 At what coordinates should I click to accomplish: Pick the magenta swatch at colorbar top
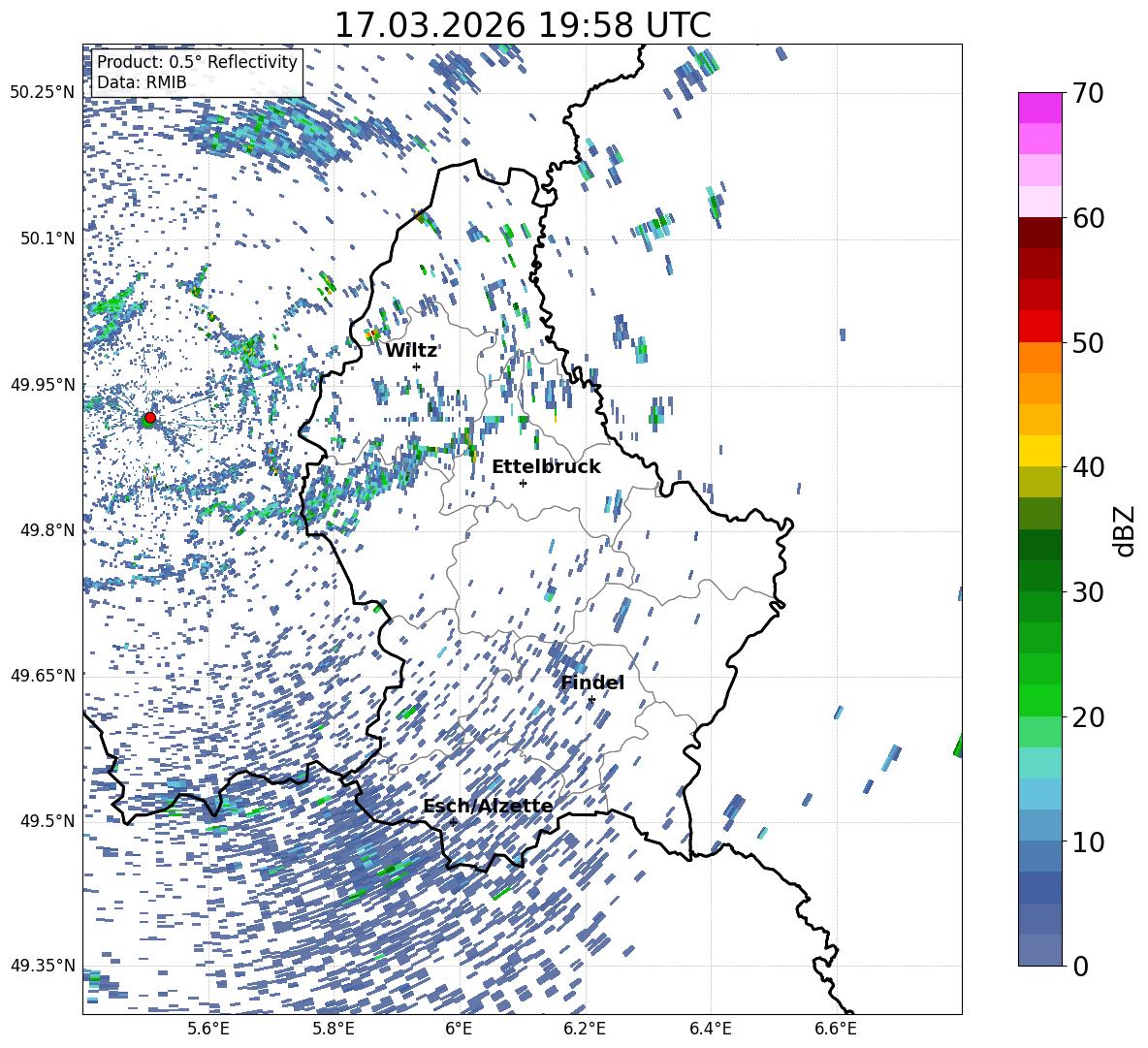pyautogui.click(x=1040, y=108)
